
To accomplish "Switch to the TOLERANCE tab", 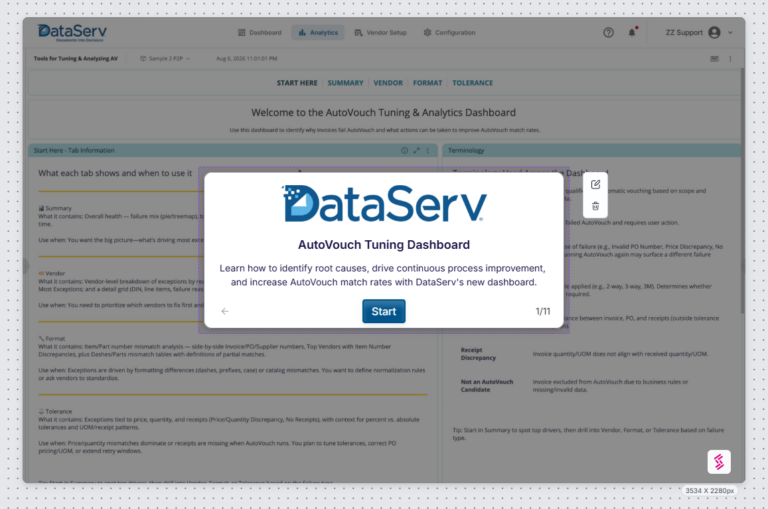I will coord(472,83).
